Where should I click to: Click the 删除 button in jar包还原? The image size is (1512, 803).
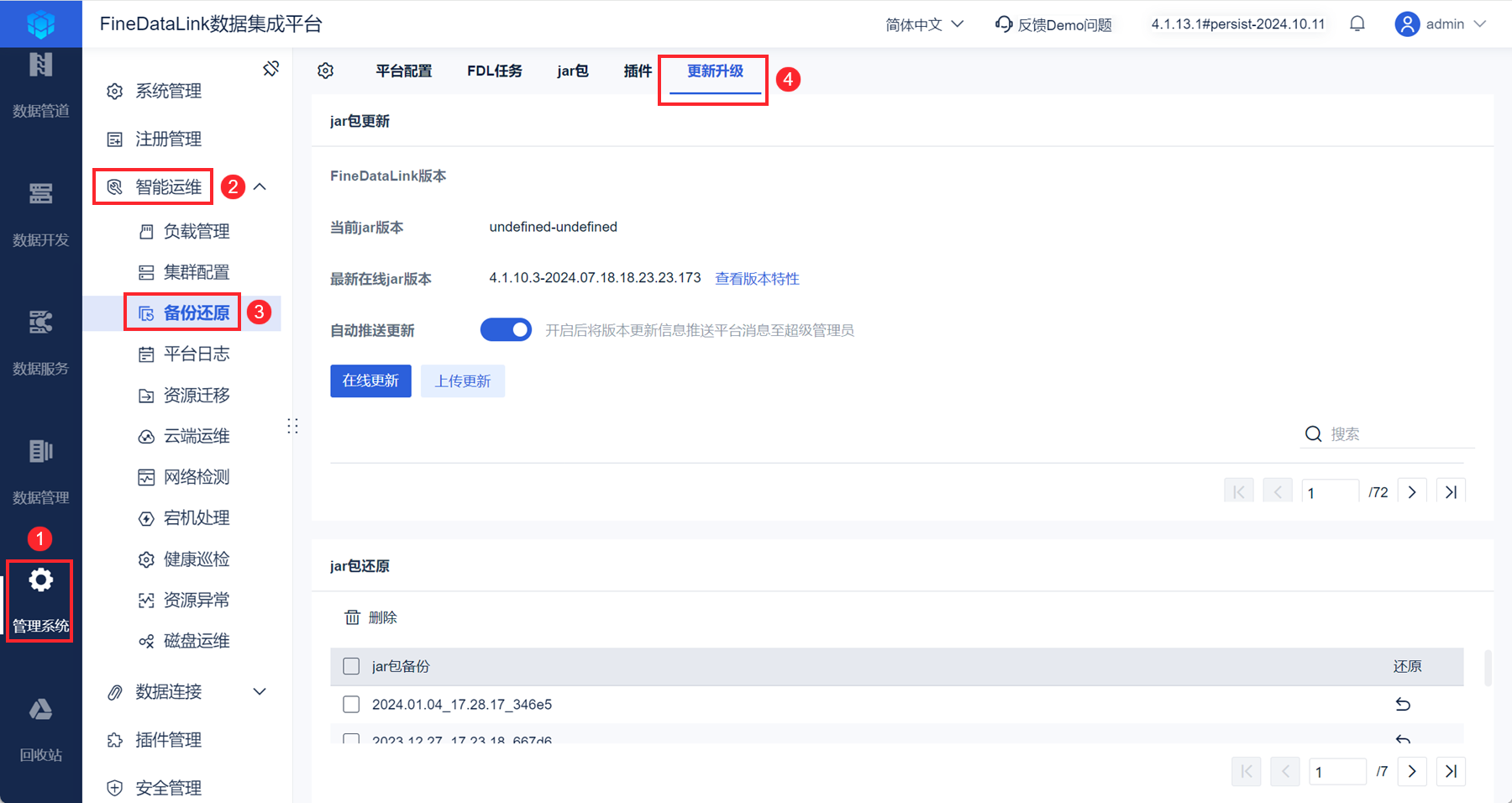[x=371, y=617]
